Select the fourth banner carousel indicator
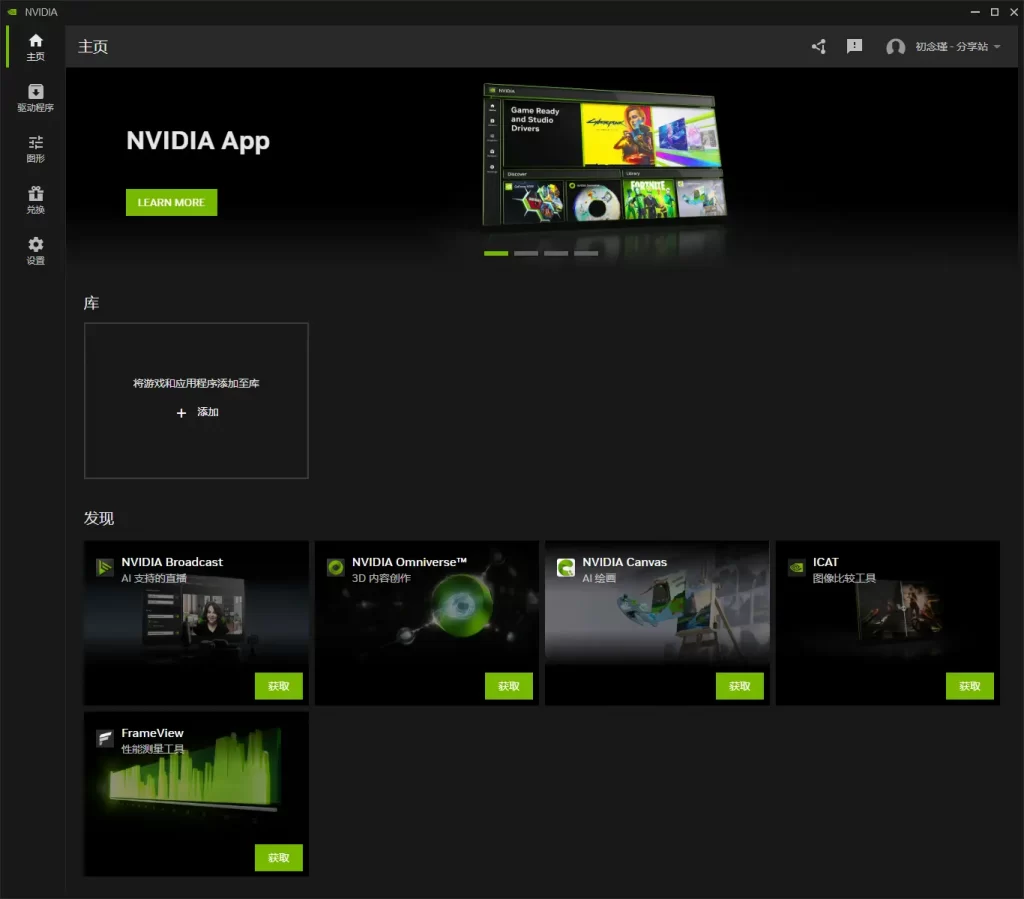 [586, 253]
